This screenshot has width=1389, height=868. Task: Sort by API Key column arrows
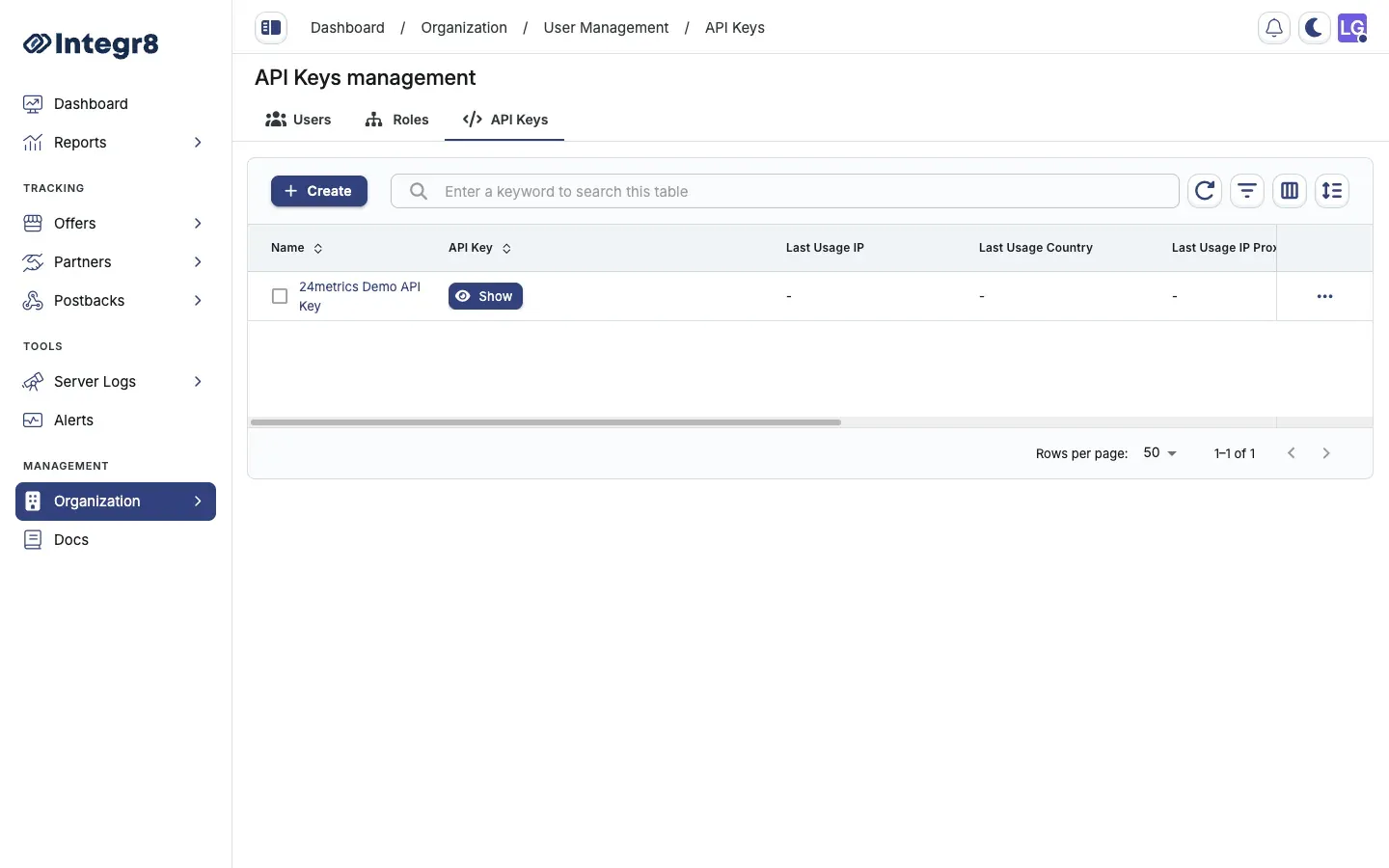[x=506, y=249]
